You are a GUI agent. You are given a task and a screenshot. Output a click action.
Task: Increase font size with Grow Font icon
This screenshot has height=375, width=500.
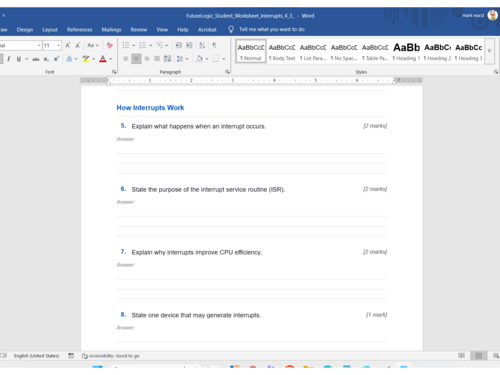click(68, 45)
